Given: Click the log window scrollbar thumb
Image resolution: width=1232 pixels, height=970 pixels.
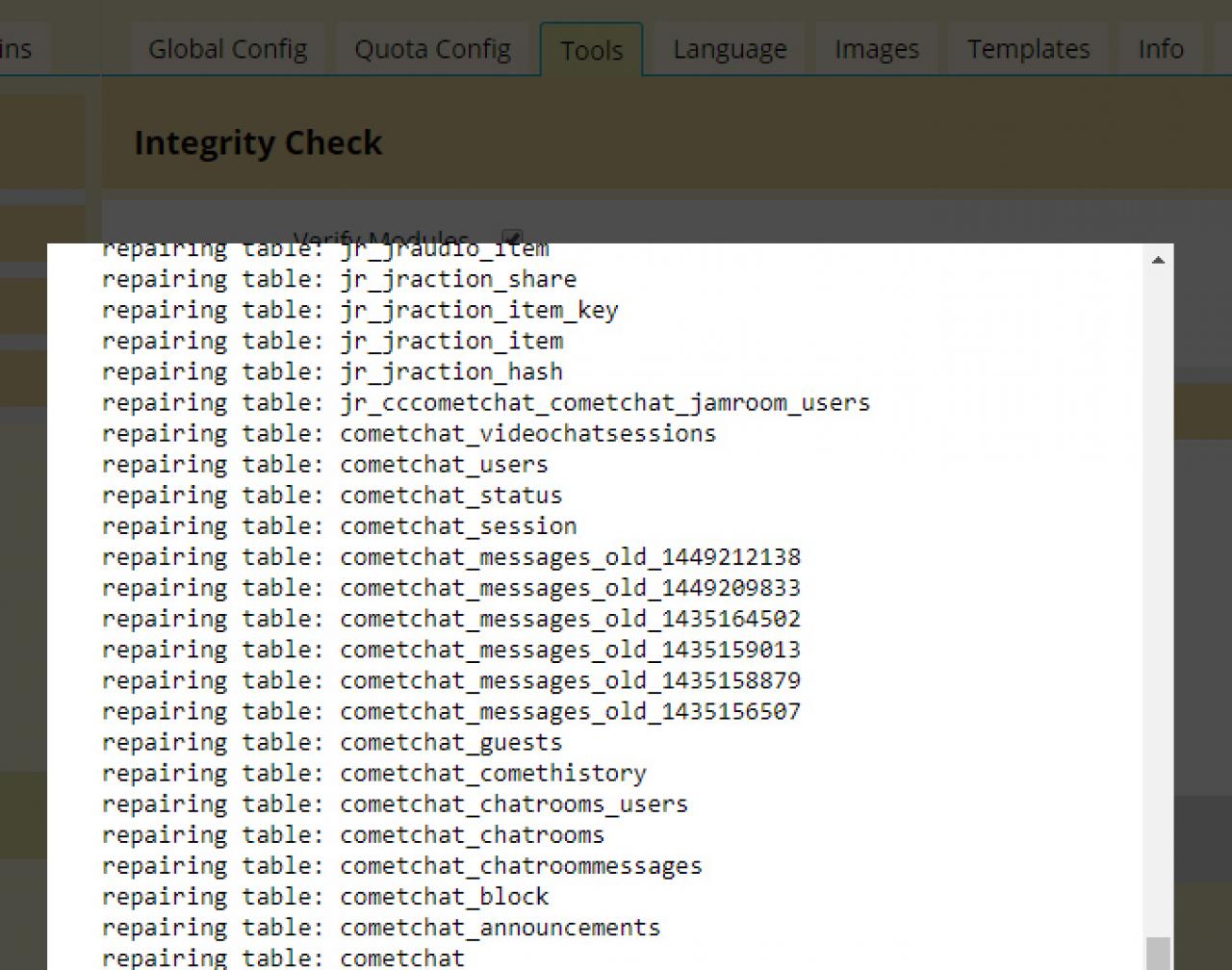Looking at the screenshot, I should point(1158,953).
